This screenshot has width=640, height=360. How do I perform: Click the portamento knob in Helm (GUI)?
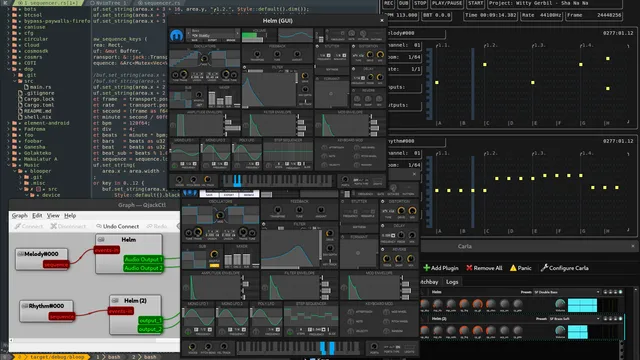point(345,180)
